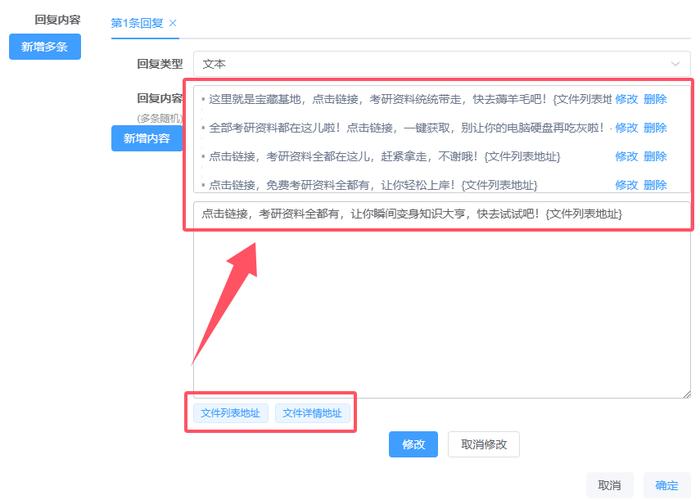Click the 确定 button at bottom
700x500 pixels.
tap(667, 485)
